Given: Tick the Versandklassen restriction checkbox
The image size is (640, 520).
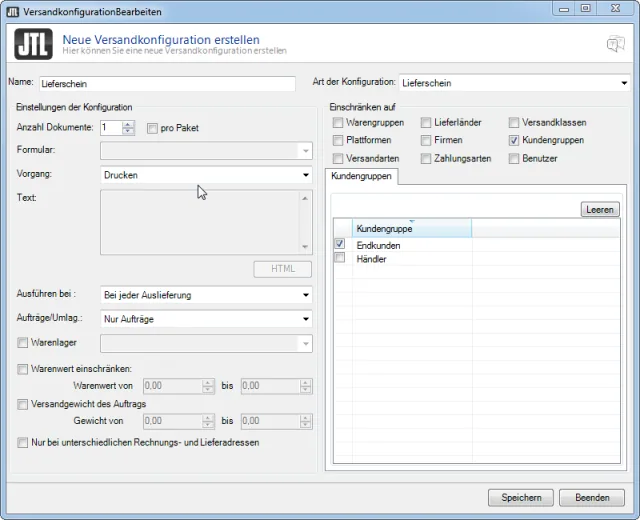Looking at the screenshot, I should (x=514, y=122).
